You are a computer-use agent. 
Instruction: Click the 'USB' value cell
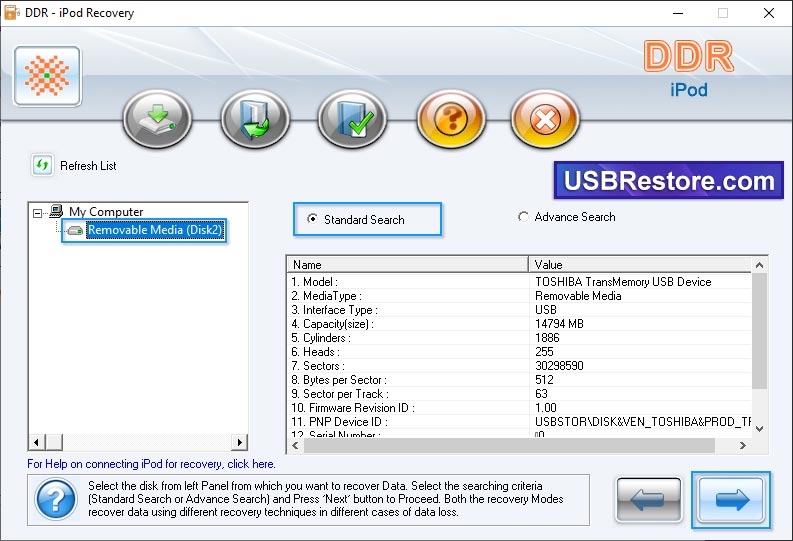pyautogui.click(x=546, y=310)
